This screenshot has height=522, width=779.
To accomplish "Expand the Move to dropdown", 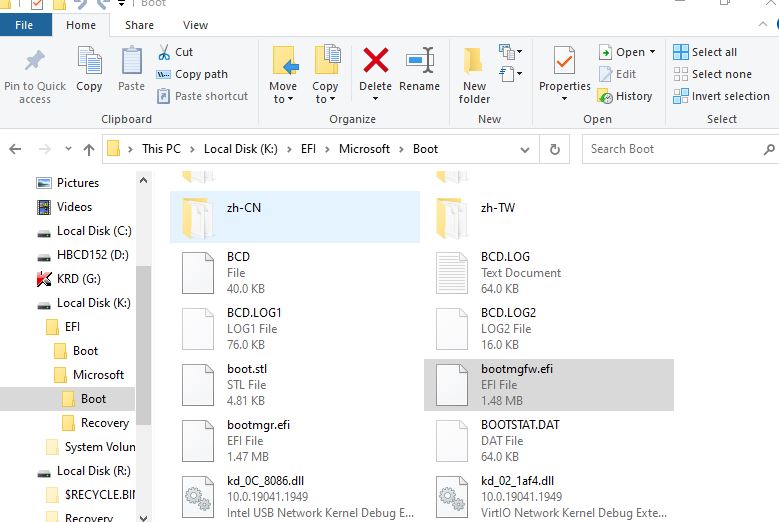I will pos(283,99).
